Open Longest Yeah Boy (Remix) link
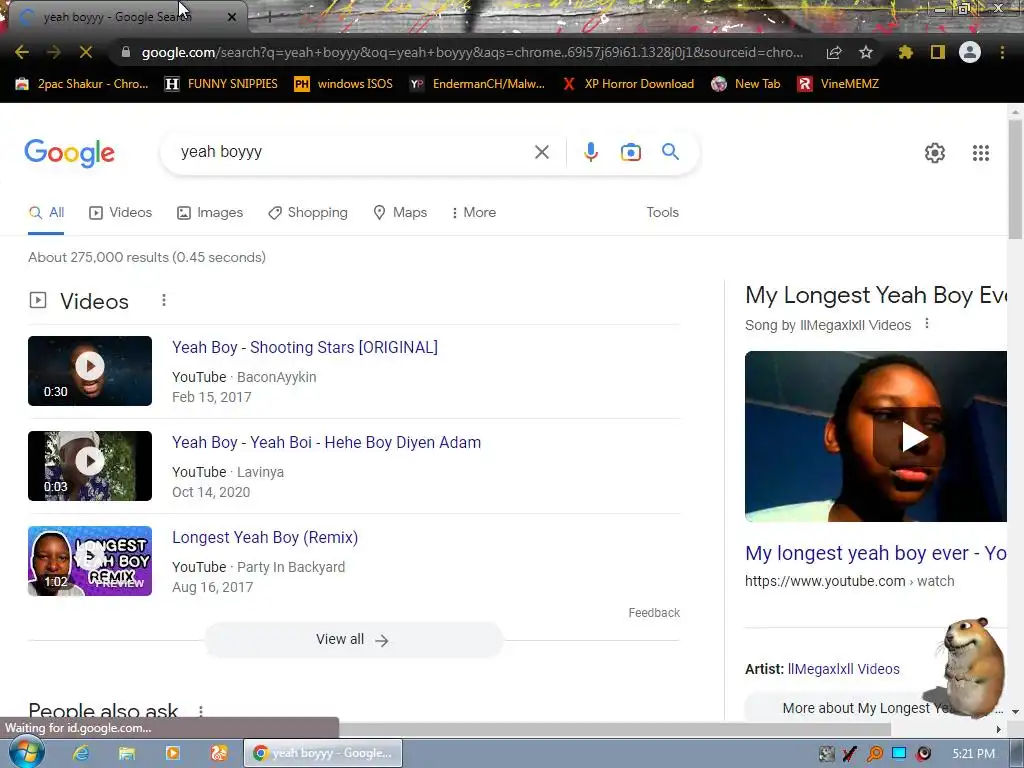This screenshot has height=768, width=1024. pos(265,537)
